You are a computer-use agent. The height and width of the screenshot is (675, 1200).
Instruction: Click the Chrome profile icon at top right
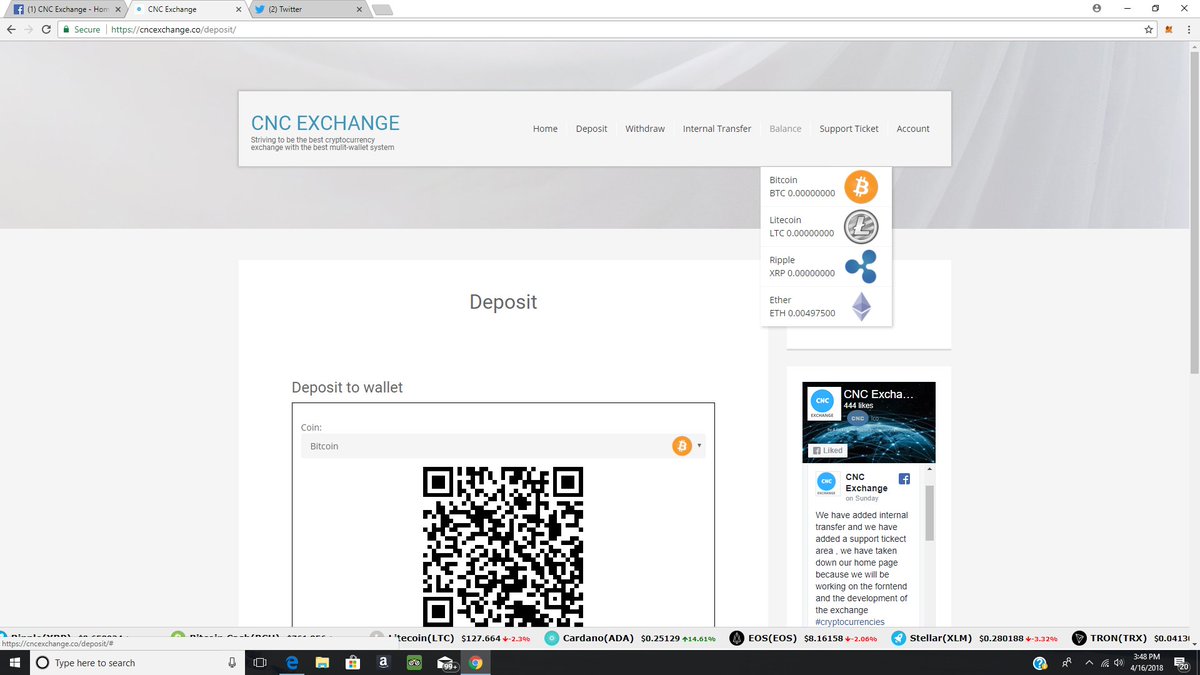[1097, 7]
